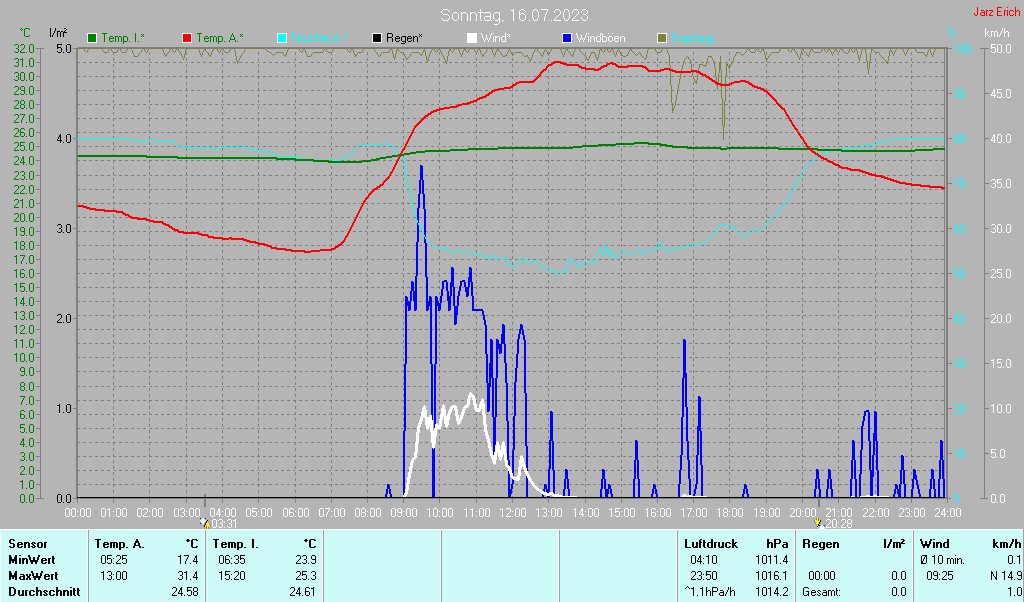This screenshot has width=1024, height=602.
Task: Click the Temp. A. minimum value '17.4'
Action: (187, 560)
